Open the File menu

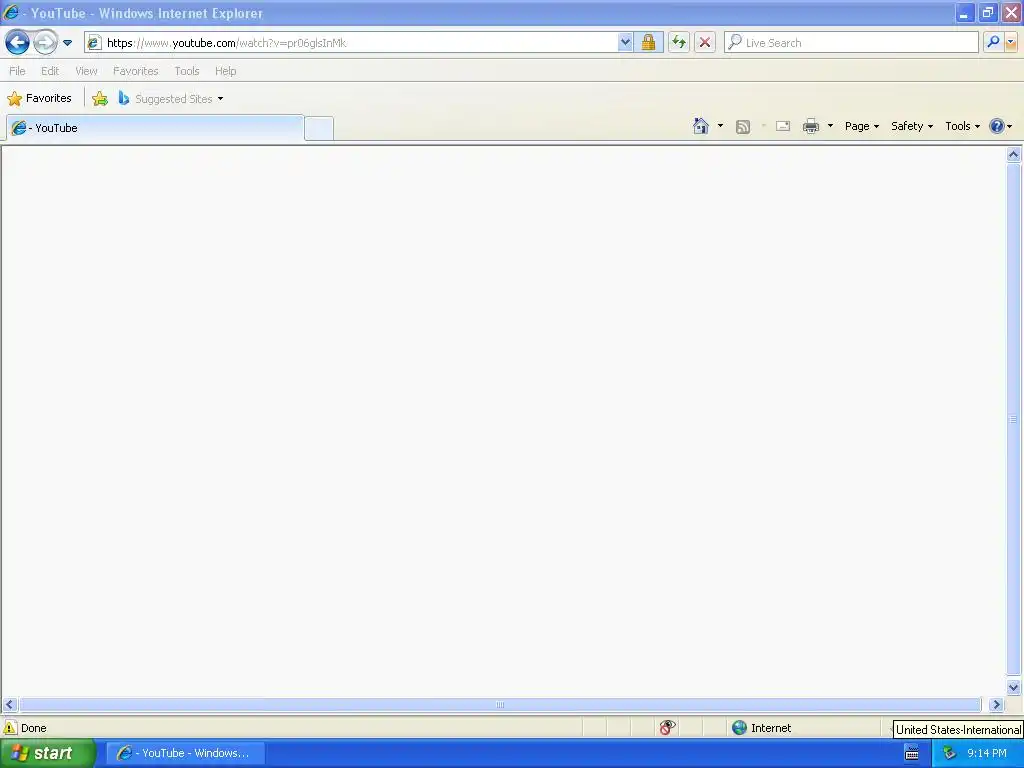tap(18, 71)
